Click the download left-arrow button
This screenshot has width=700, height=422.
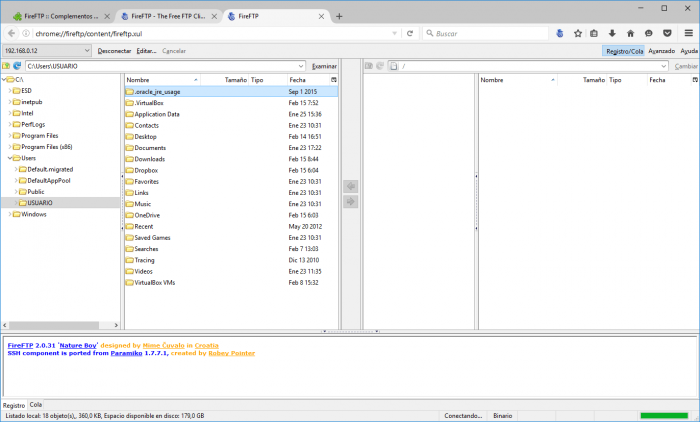(x=351, y=186)
